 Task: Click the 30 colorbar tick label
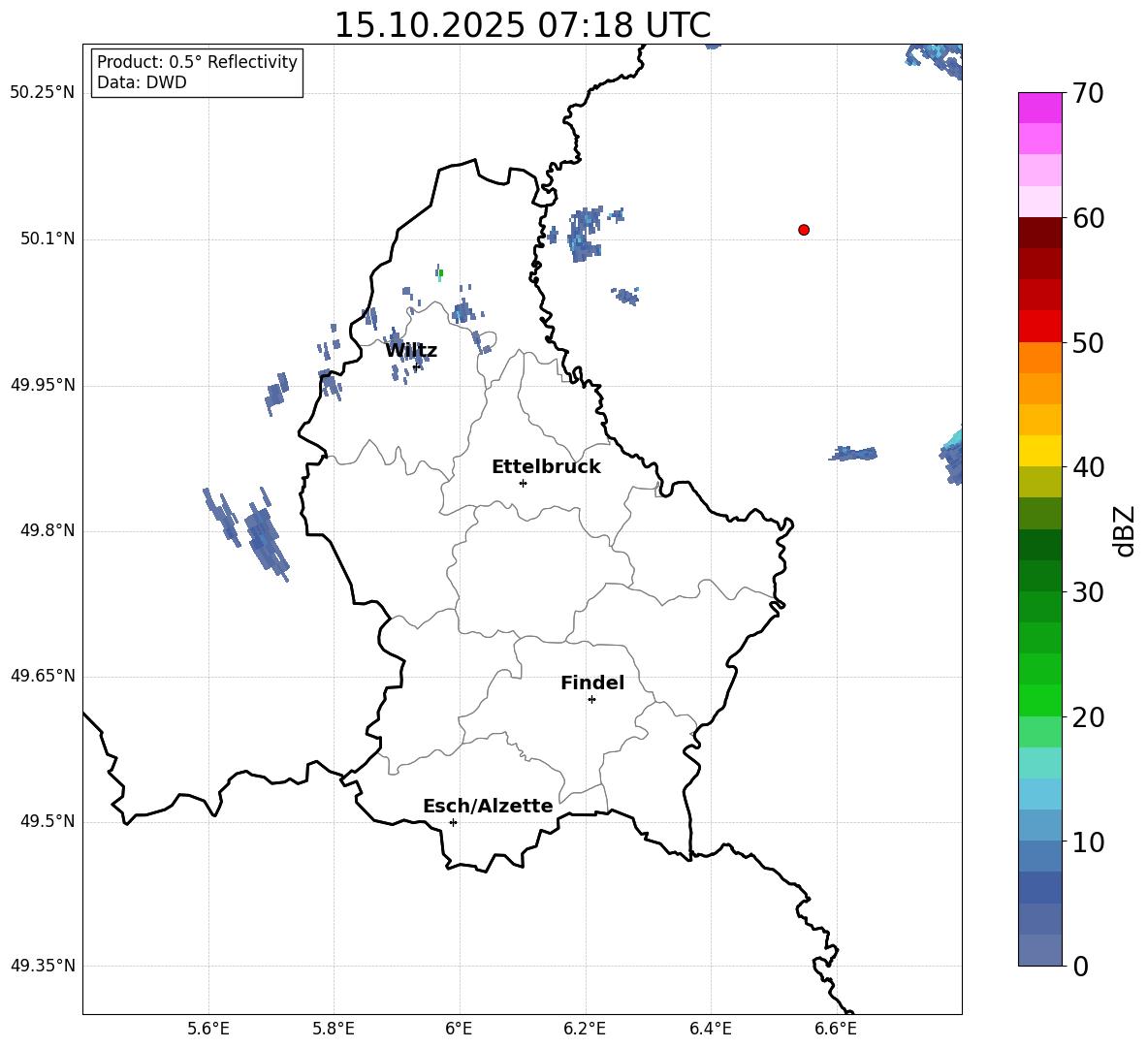pyautogui.click(x=1088, y=592)
